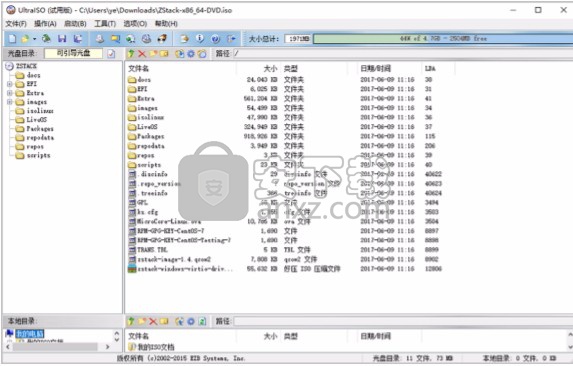
Task: Click the Set Boot File icon in image pane toolbar
Action: pyautogui.click(x=202, y=54)
